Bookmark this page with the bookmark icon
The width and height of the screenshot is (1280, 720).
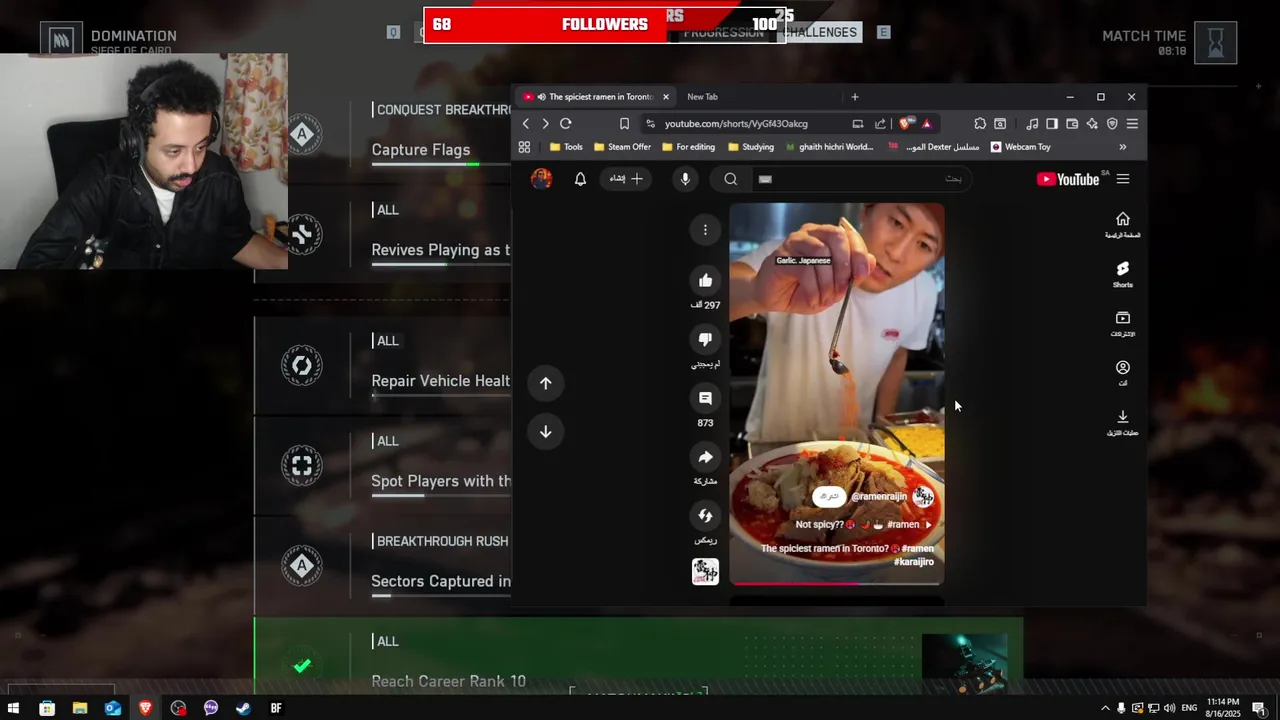(x=624, y=124)
